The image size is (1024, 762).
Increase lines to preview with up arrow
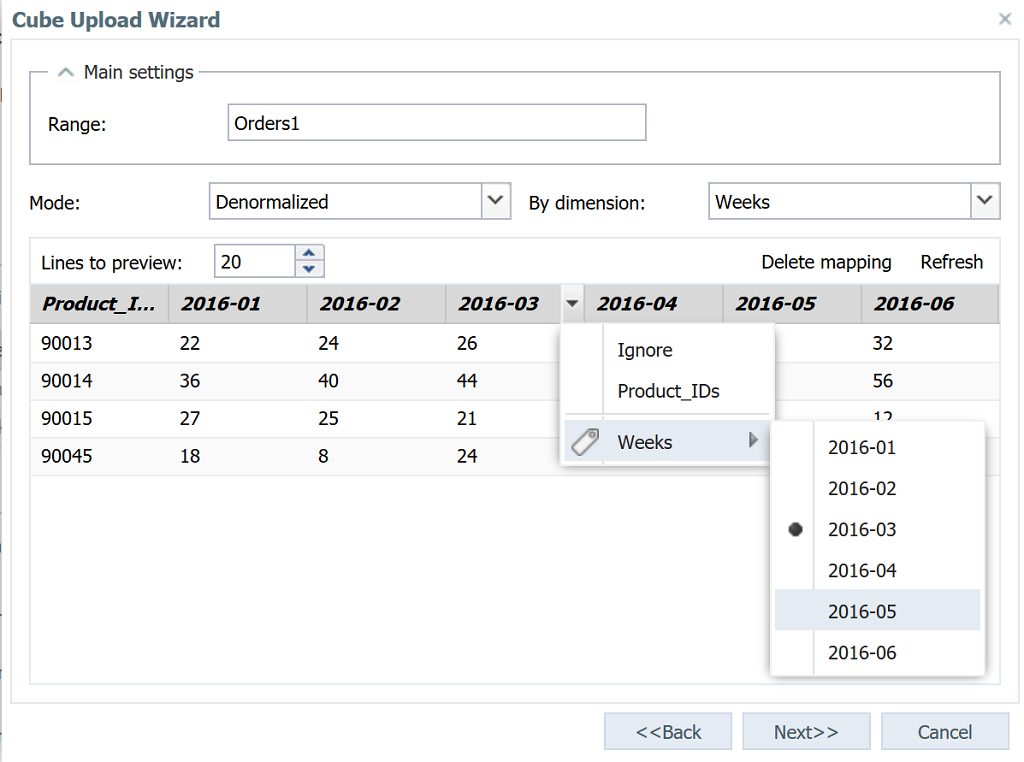[309, 253]
